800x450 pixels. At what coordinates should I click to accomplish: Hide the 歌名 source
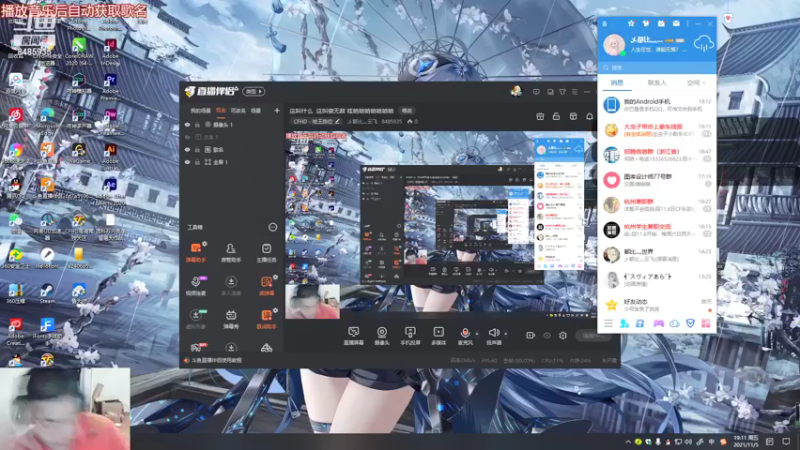pyautogui.click(x=187, y=149)
